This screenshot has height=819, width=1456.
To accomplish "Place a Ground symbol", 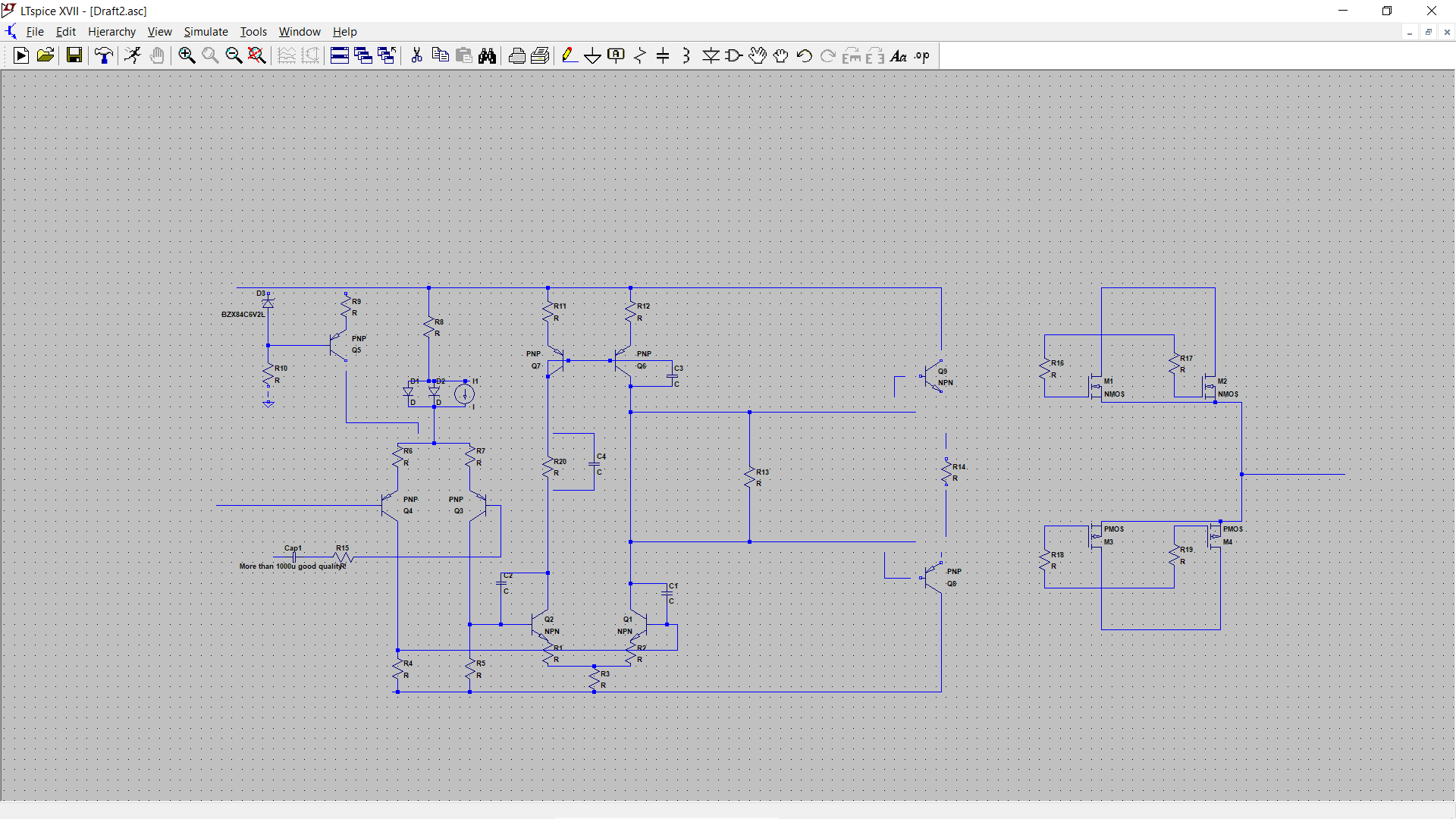I will [x=593, y=55].
